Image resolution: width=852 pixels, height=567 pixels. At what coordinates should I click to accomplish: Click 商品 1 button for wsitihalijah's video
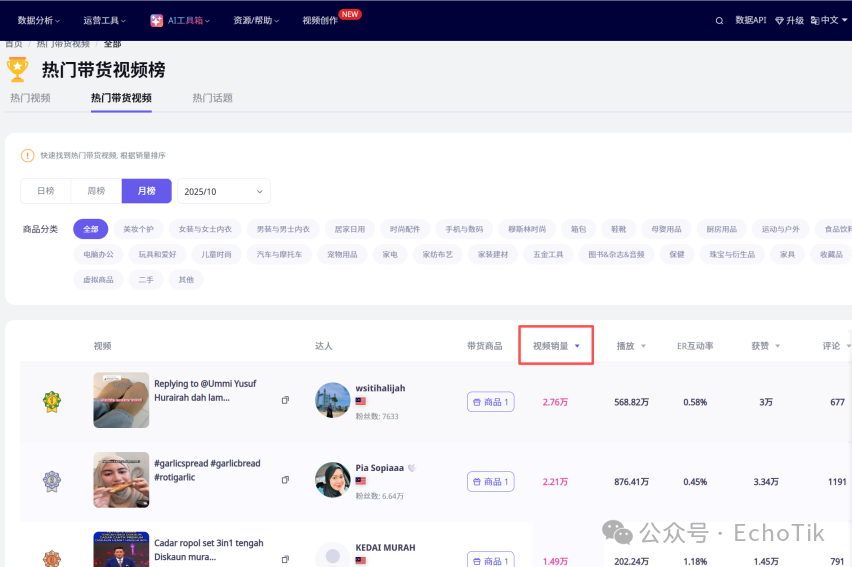point(490,402)
